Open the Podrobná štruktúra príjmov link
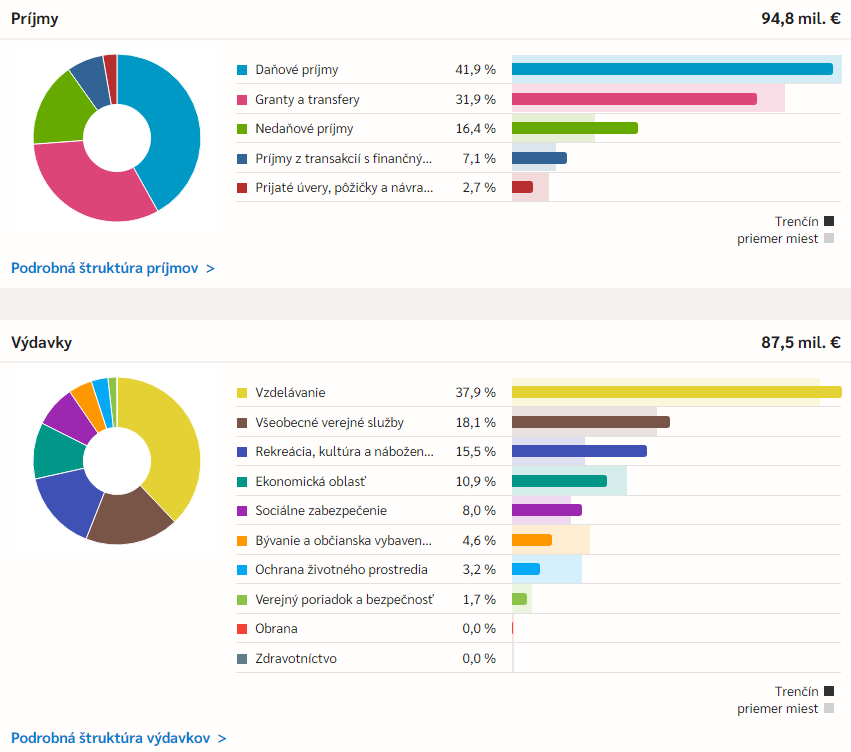This screenshot has height=752, width=851. (112, 268)
